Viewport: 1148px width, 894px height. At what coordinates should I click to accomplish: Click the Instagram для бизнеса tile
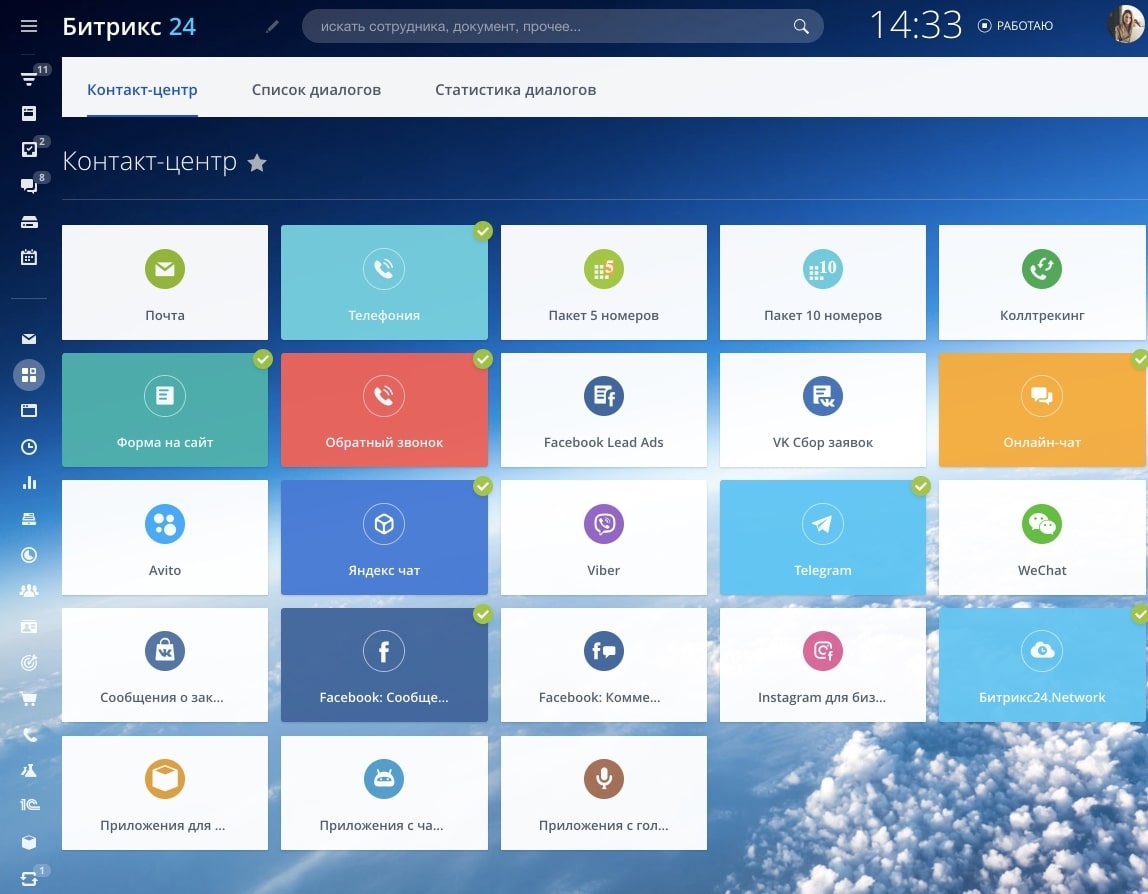(x=822, y=665)
